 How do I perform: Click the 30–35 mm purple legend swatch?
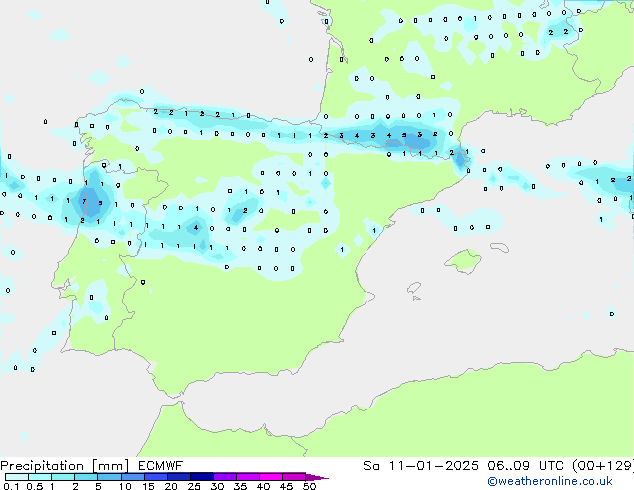[225, 477]
